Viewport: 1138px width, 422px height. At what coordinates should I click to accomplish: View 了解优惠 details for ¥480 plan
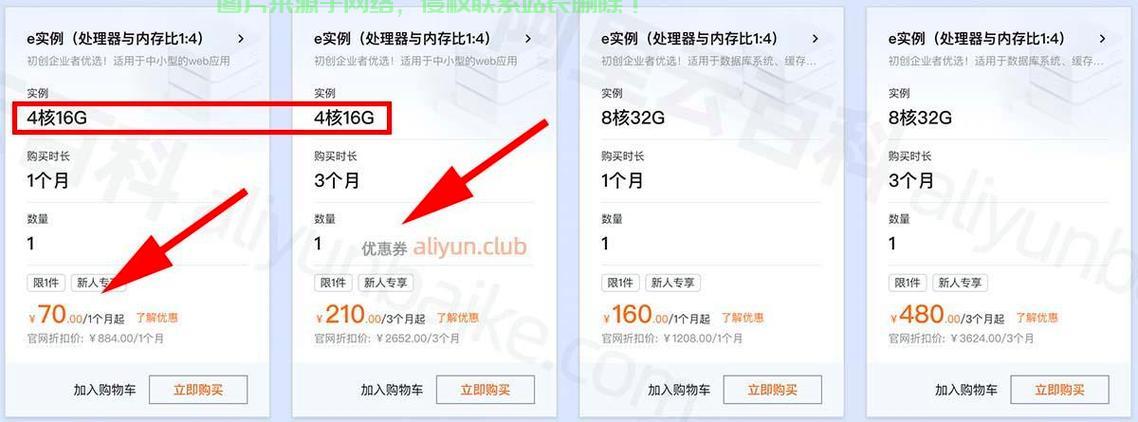tap(1036, 317)
